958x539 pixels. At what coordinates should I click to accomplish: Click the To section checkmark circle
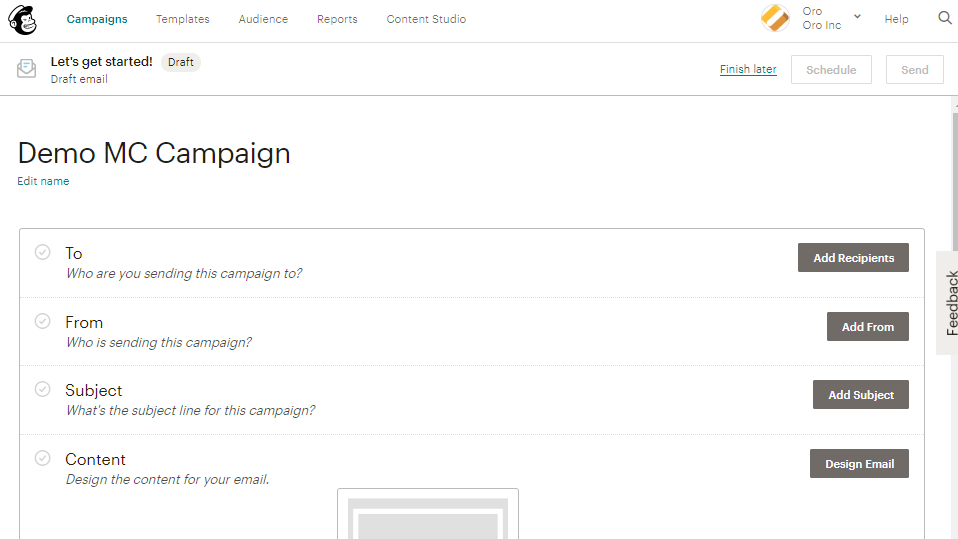pos(42,252)
